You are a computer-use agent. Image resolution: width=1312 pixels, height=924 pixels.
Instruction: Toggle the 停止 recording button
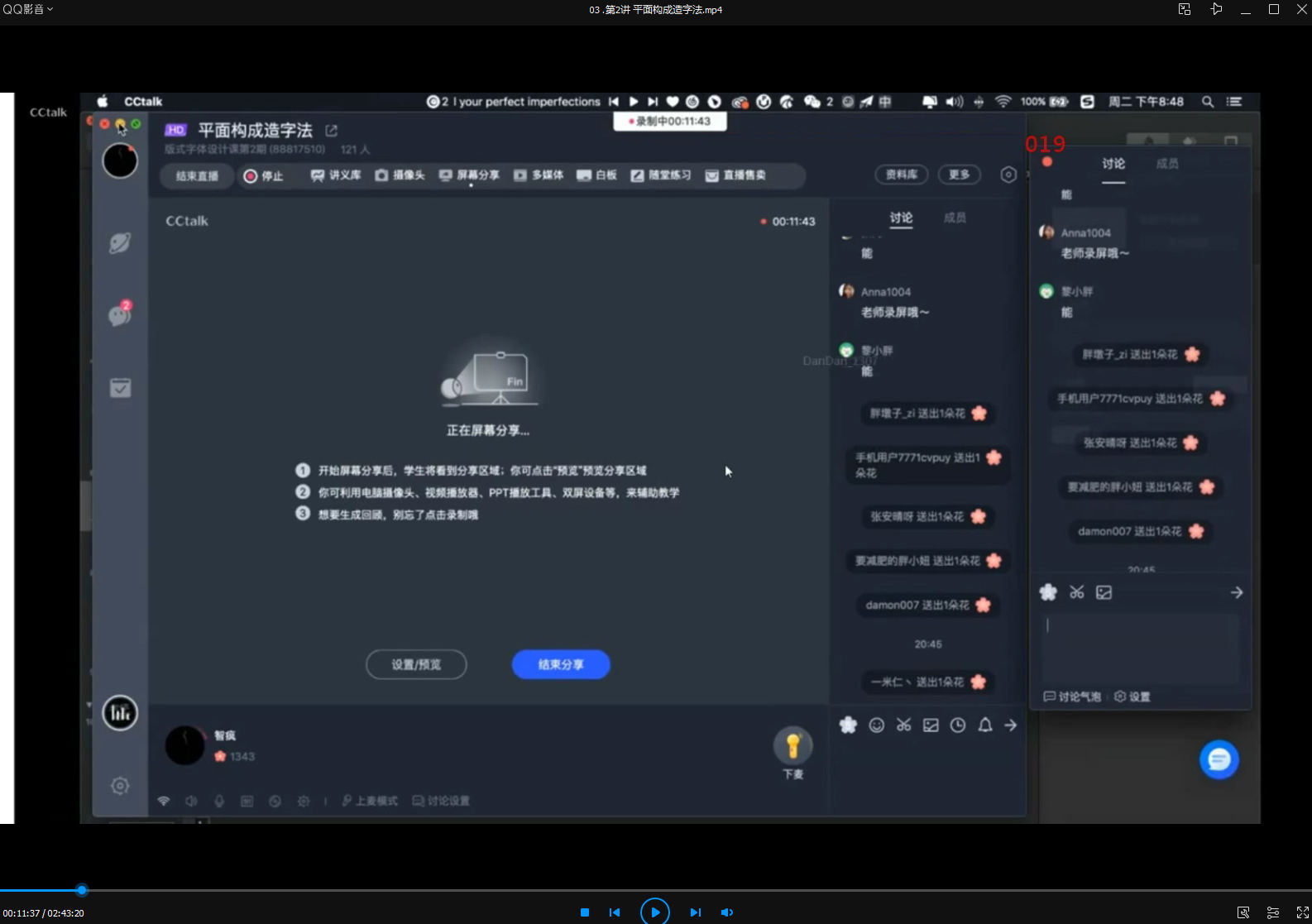263,175
